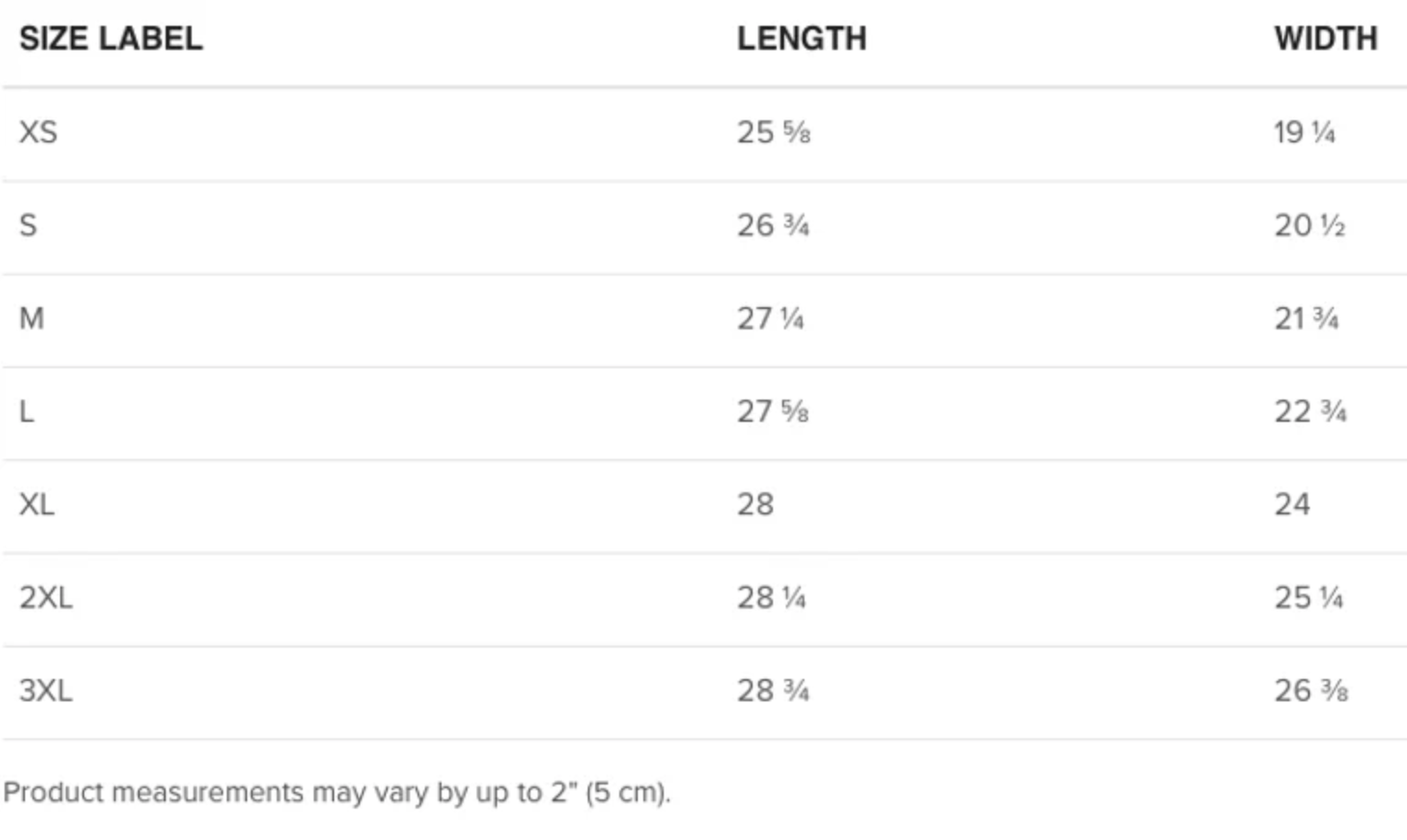This screenshot has width=1407, height=840.
Task: Select the 3XL size row label
Action: coord(45,690)
